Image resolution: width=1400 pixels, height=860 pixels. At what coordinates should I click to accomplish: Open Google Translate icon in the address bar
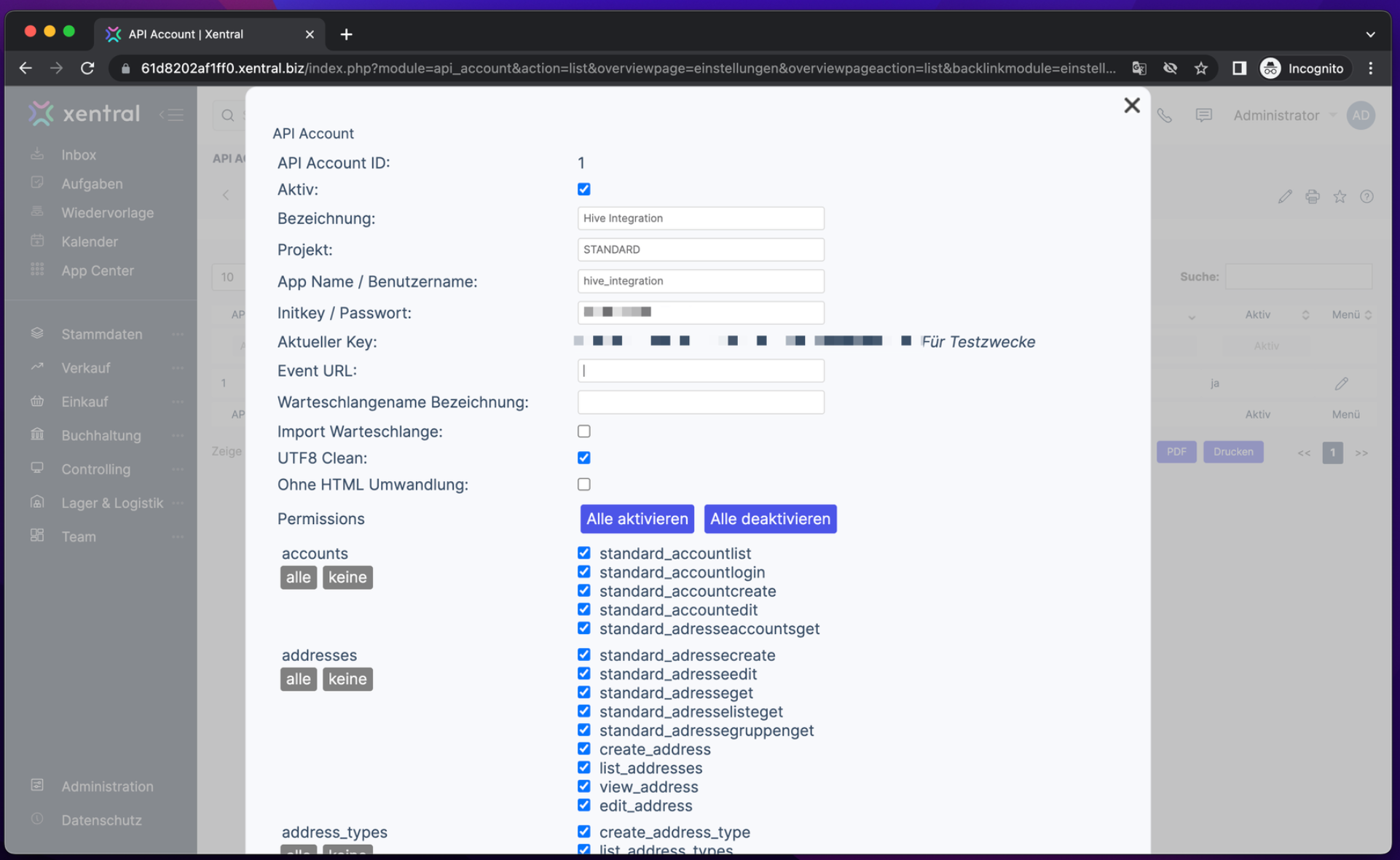1139,68
